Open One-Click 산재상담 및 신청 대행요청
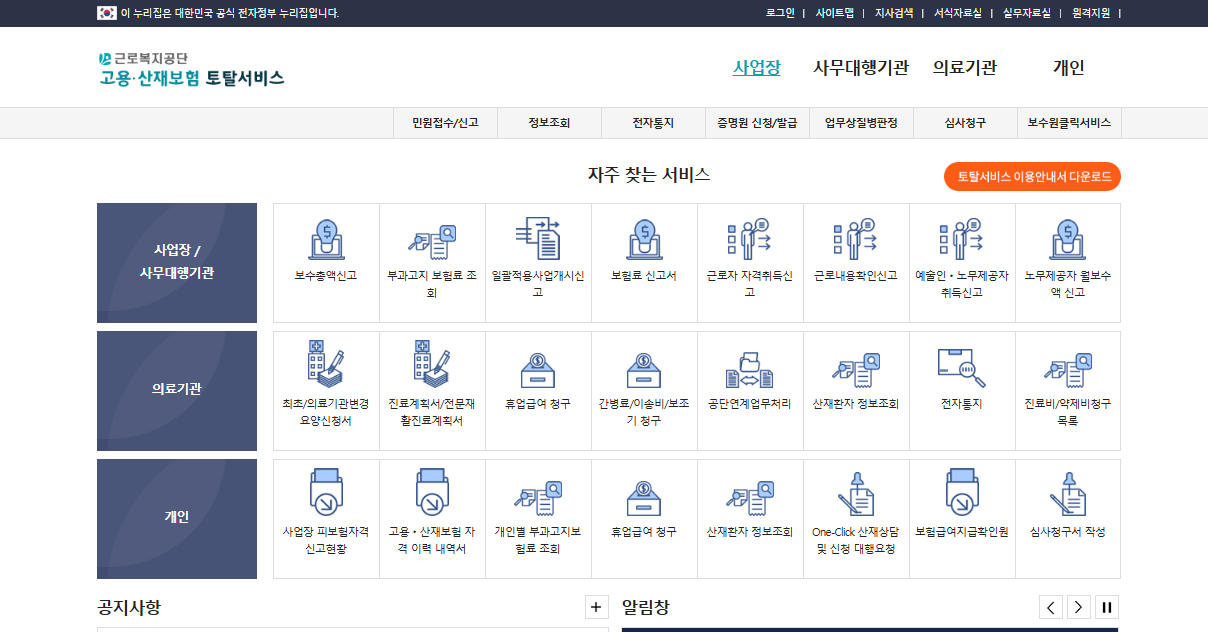The image size is (1208, 632). (x=856, y=510)
